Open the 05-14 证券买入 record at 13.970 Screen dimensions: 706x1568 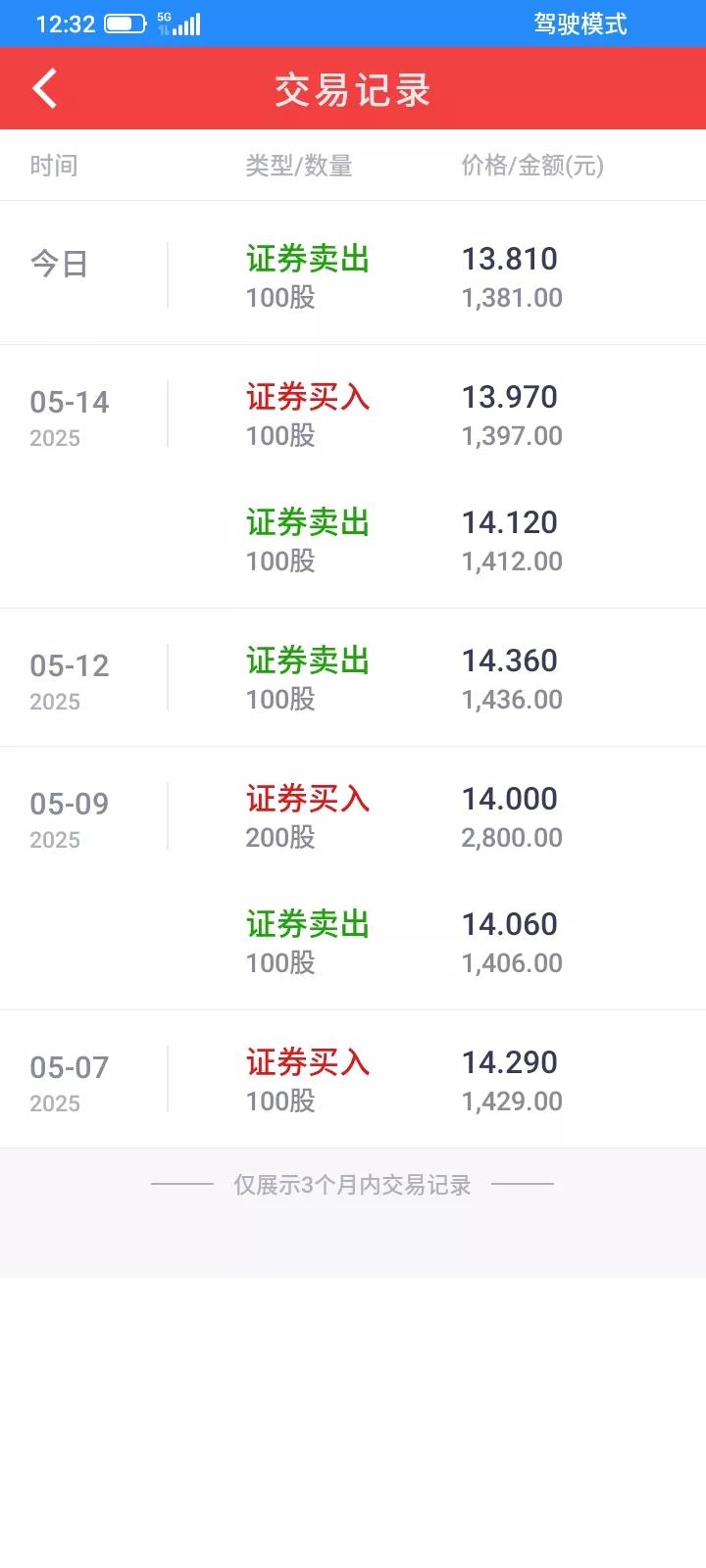point(353,414)
